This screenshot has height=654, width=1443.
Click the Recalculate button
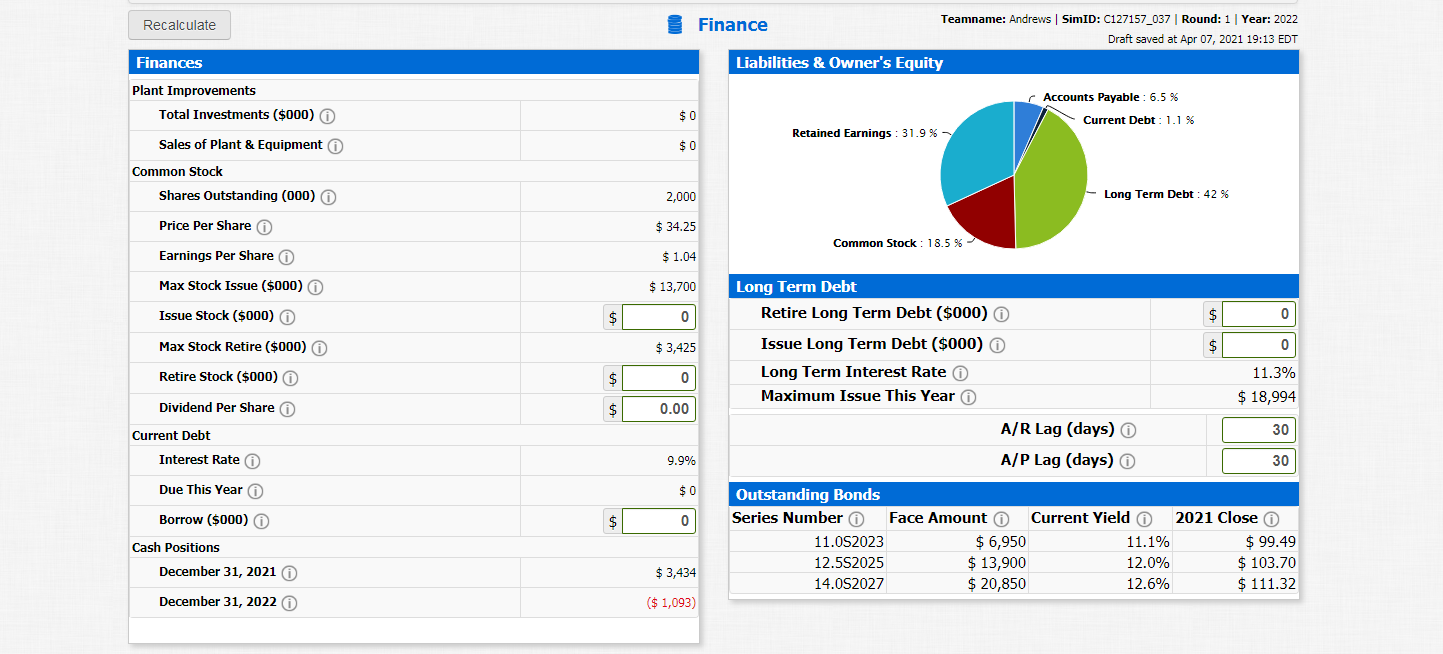(x=180, y=25)
